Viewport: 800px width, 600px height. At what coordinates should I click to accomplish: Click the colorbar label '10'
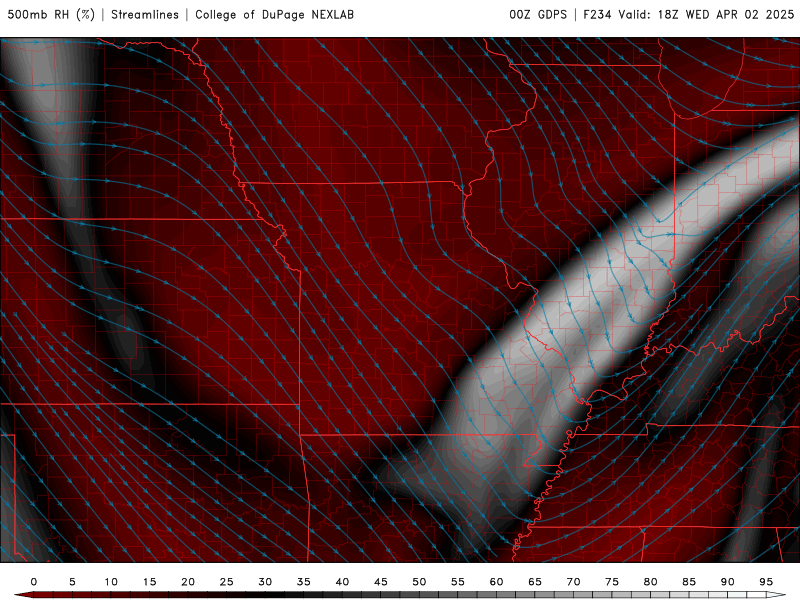pos(111,582)
